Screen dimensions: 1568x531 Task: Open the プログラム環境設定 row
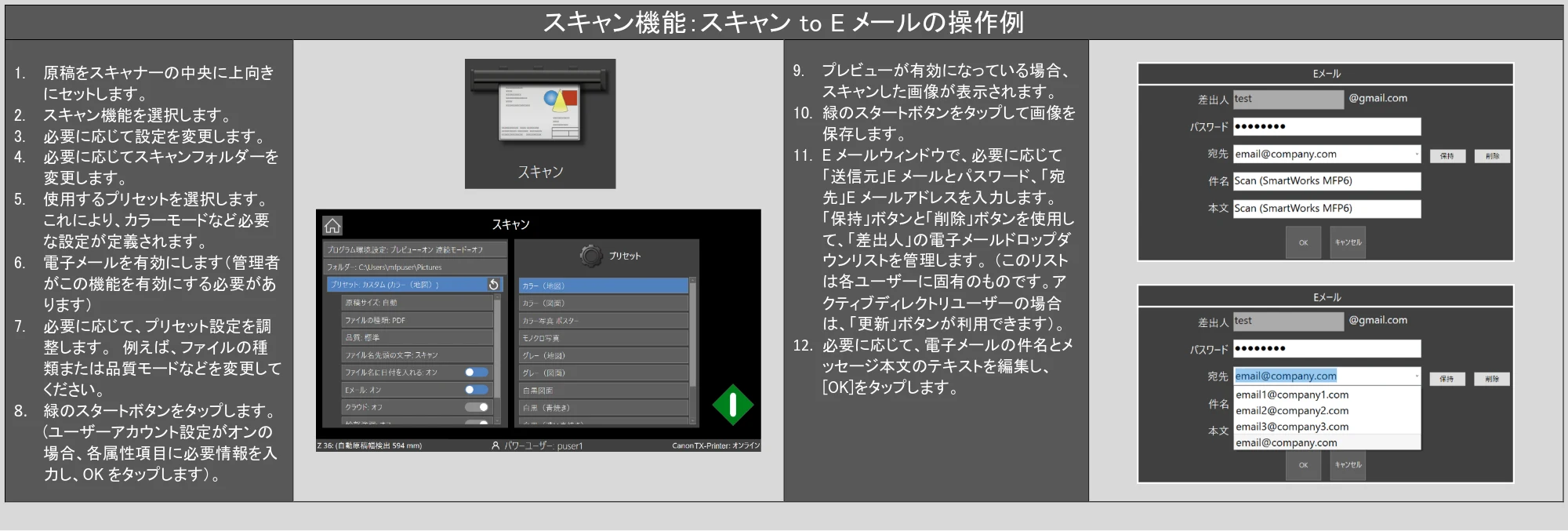pos(415,249)
